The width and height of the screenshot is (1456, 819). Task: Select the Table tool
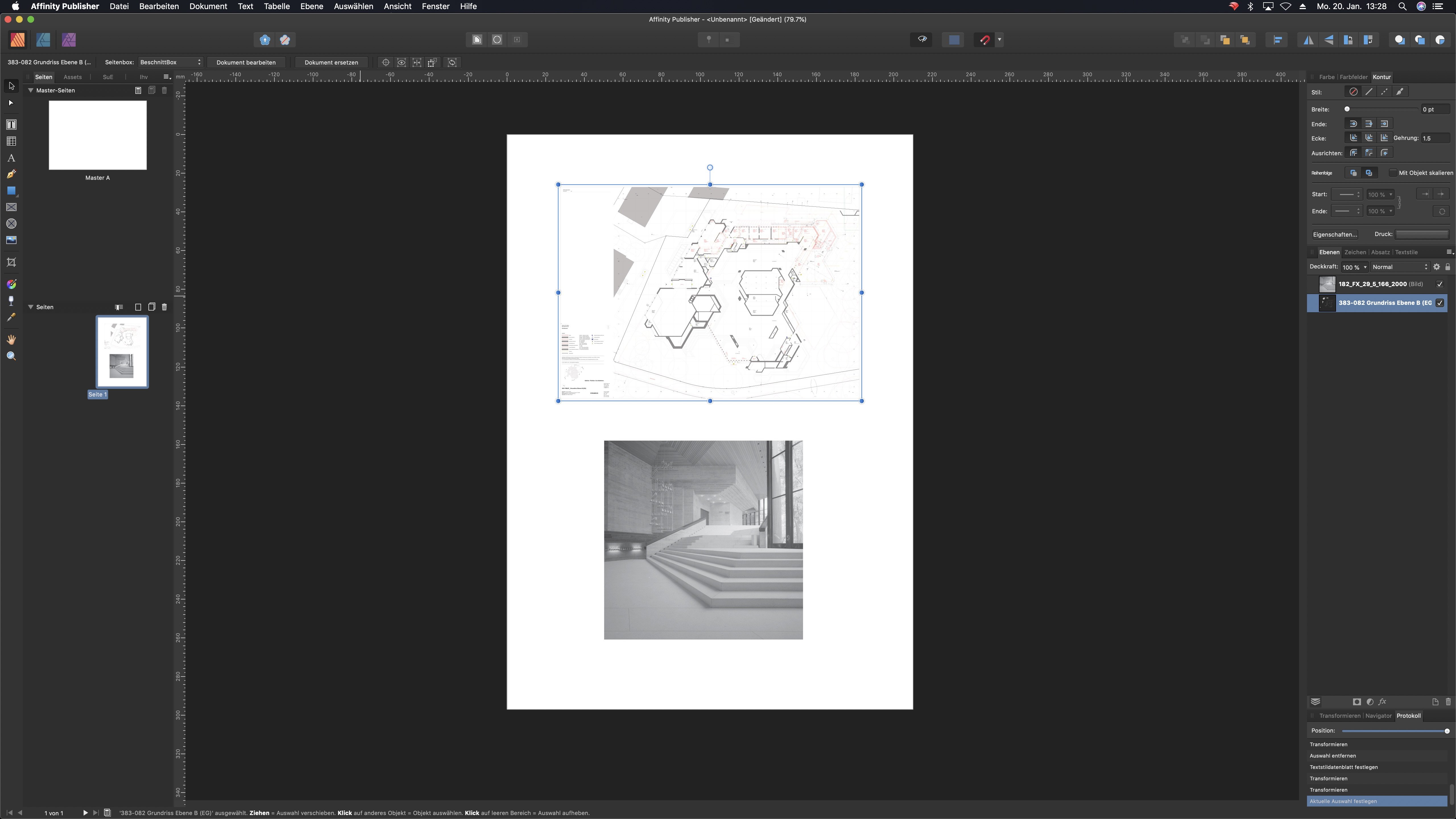pyautogui.click(x=11, y=141)
